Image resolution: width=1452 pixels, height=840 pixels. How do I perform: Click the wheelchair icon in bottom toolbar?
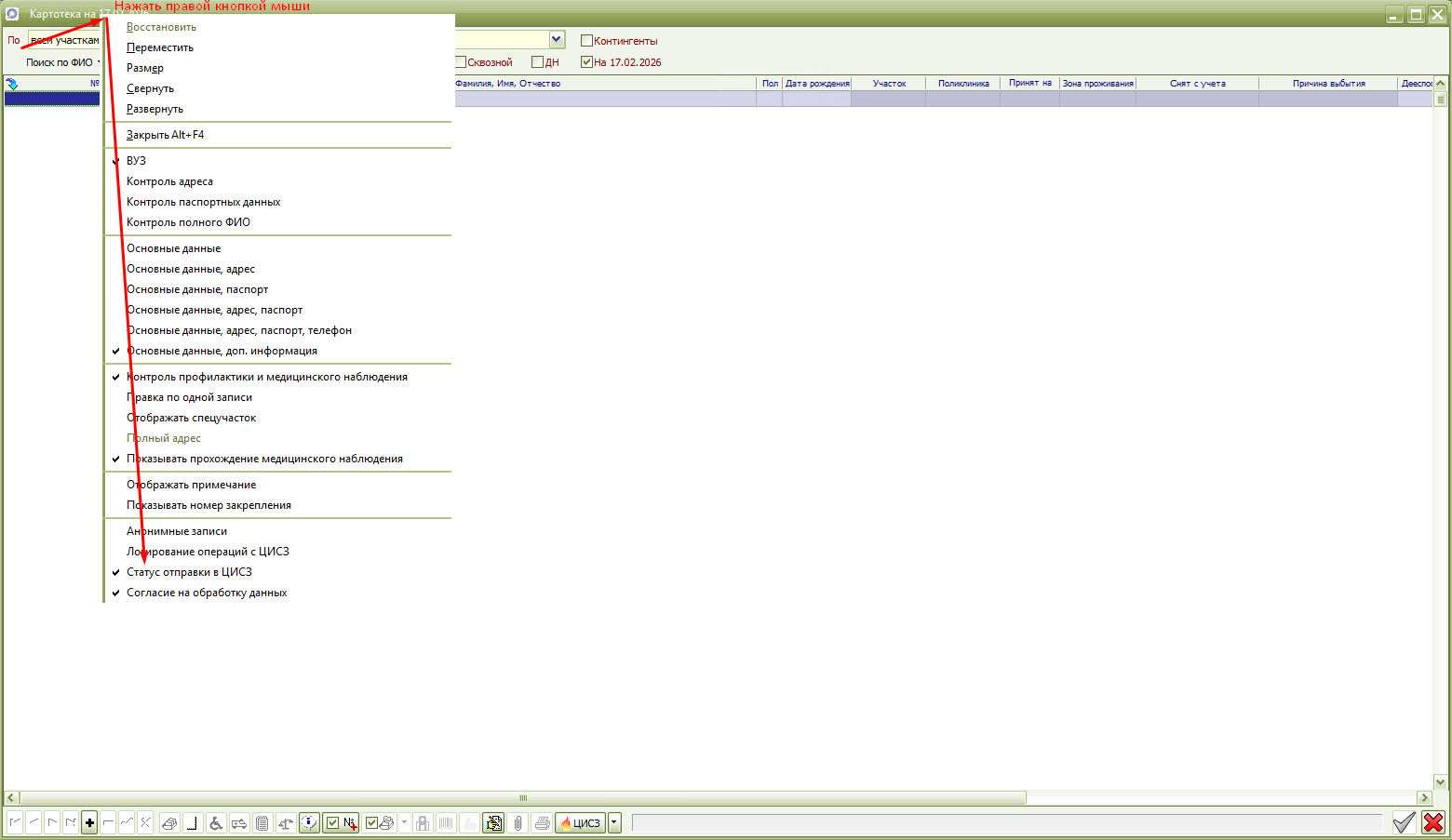[x=216, y=823]
